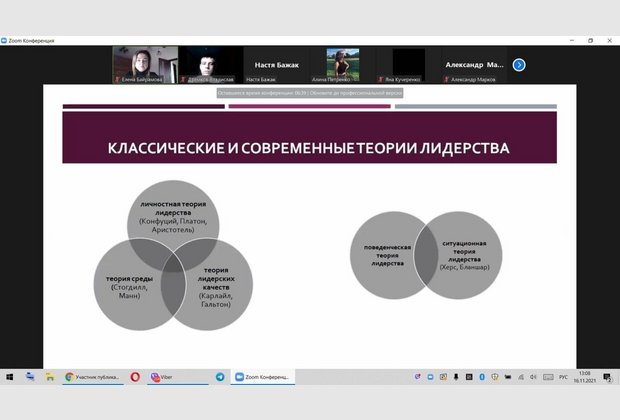Switch input language РУС indicator
Screen dimensions: 620x420
(x=563, y=377)
